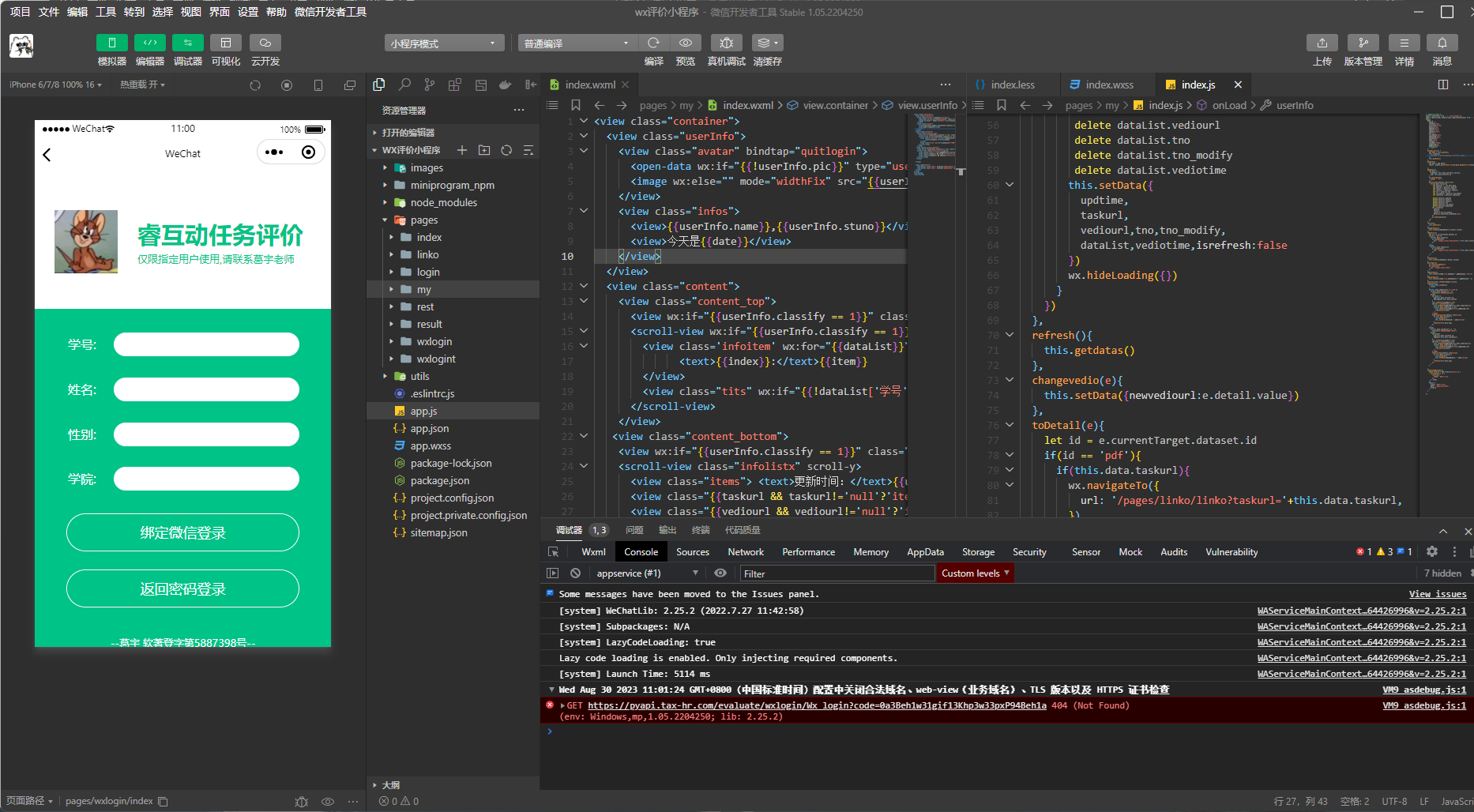Open the 消息 notifications bell
The height and width of the screenshot is (812, 1474).
(x=1442, y=43)
